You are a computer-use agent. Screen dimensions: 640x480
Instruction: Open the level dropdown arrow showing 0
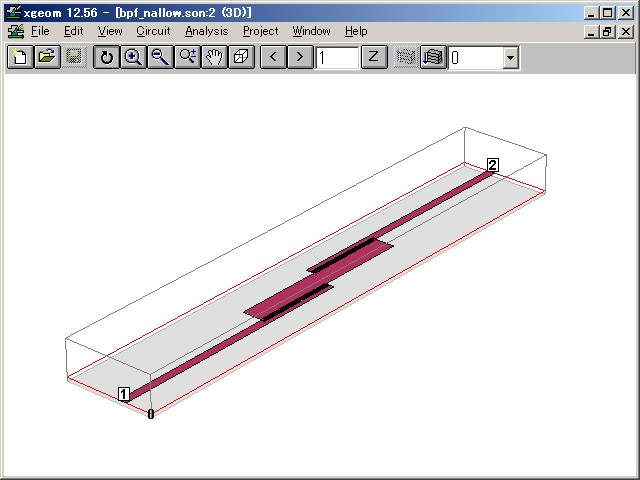point(510,58)
